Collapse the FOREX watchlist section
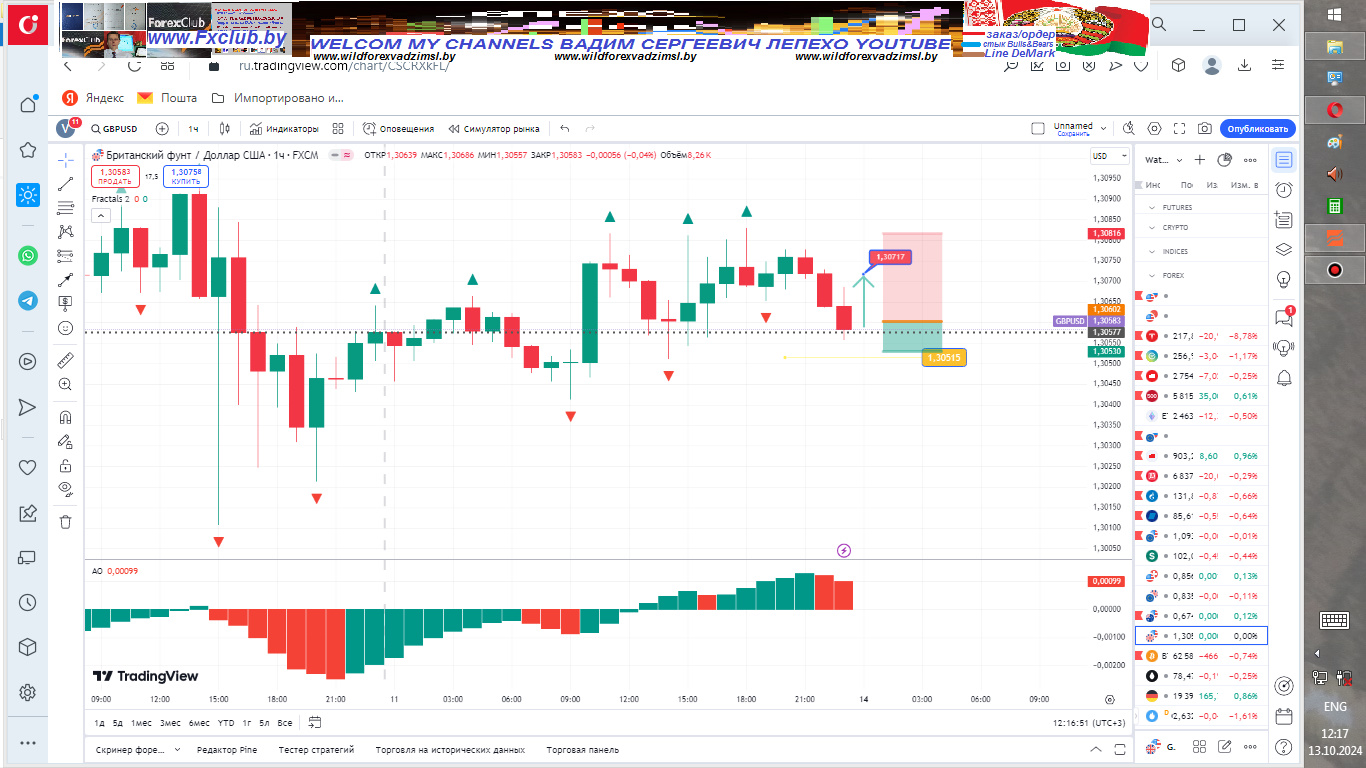The image size is (1366, 768). point(1150,275)
